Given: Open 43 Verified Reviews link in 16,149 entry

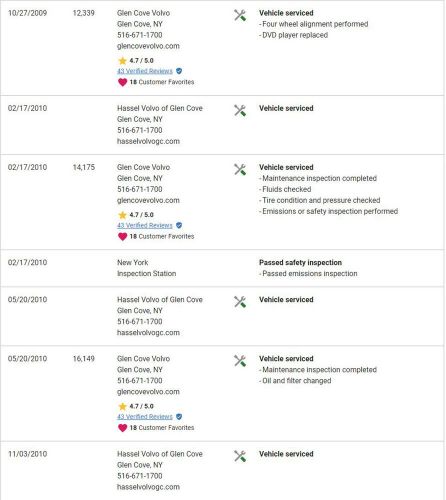Looking at the screenshot, I should [145, 417].
